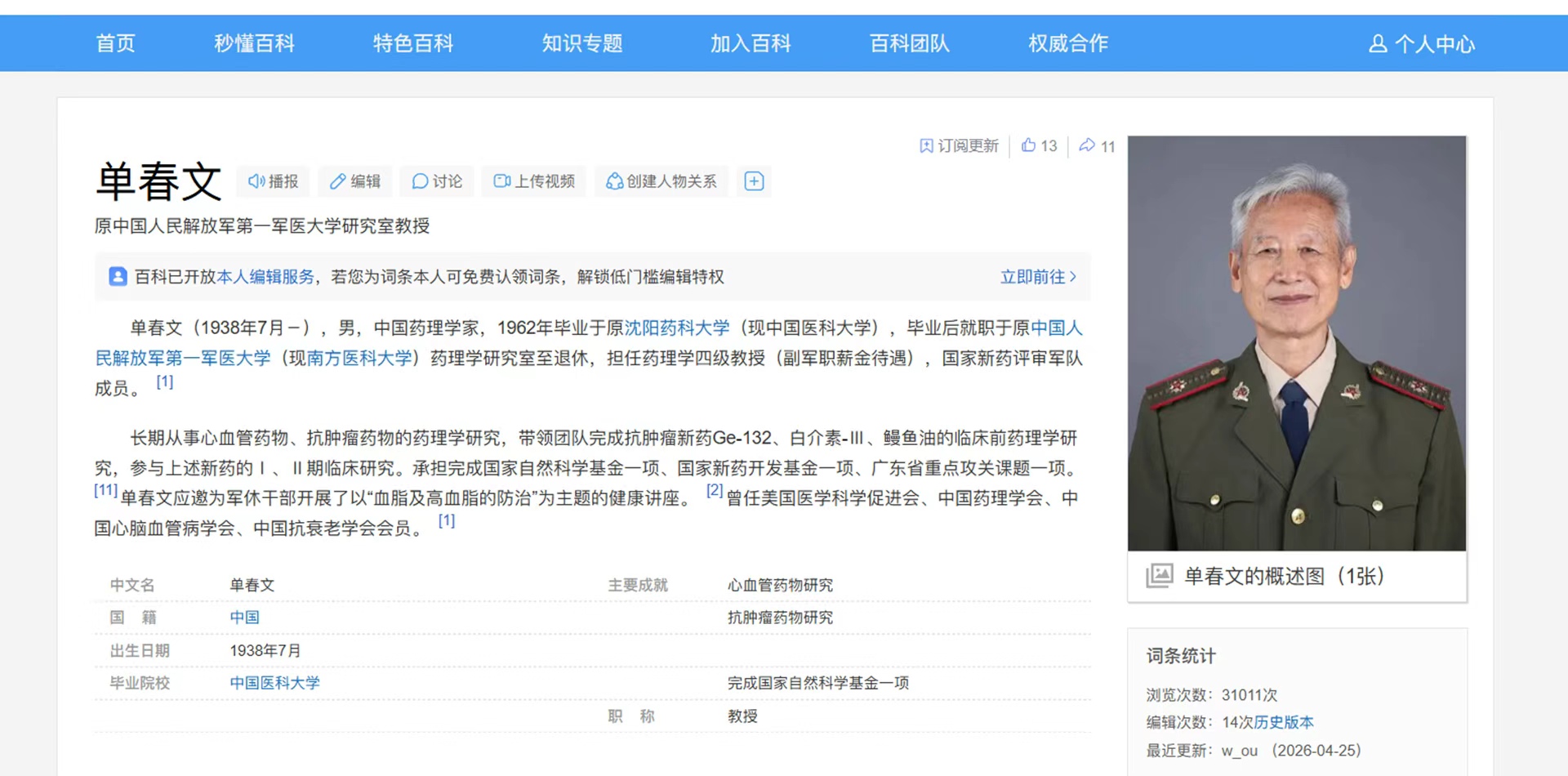Share the entry via arrow icon 11
Viewport: 1568px width, 776px height.
[1097, 146]
